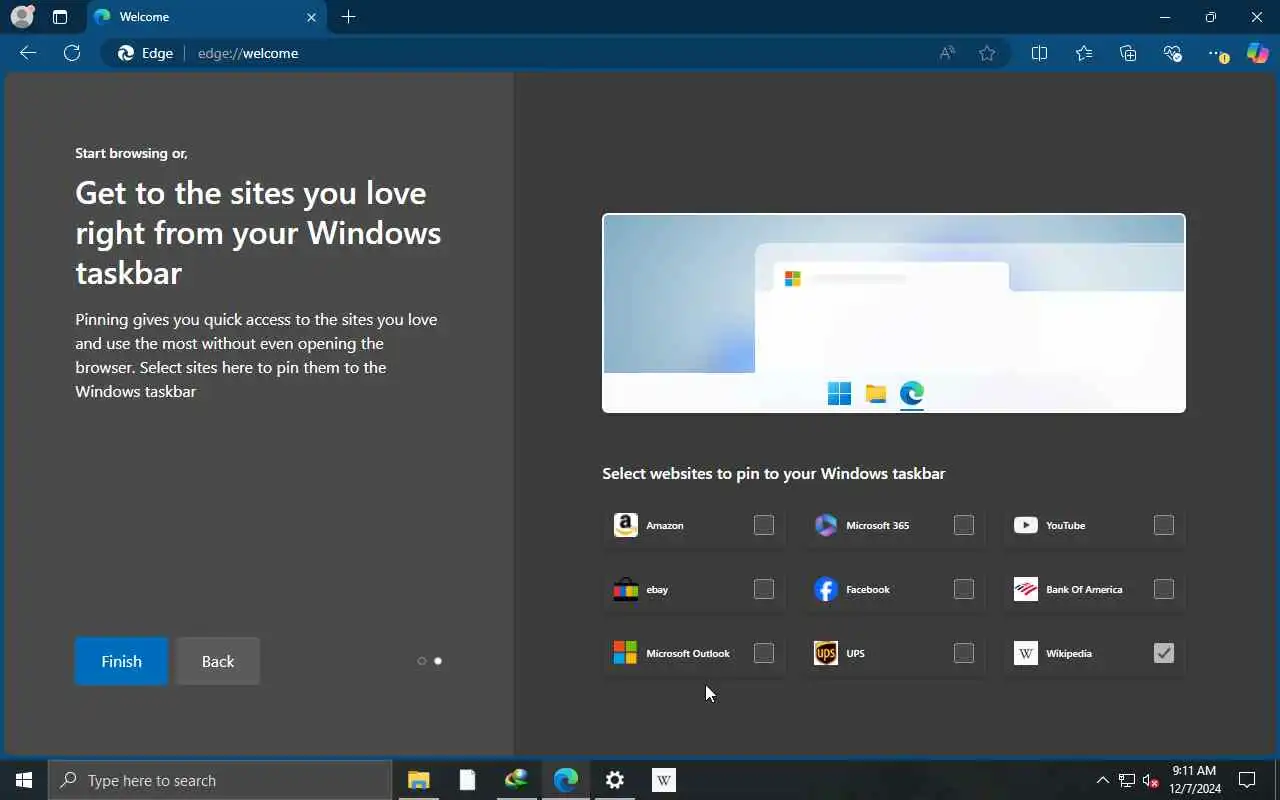Open File Explorer from taskbar
Screen dimensions: 1280x800
pyautogui.click(x=418, y=780)
